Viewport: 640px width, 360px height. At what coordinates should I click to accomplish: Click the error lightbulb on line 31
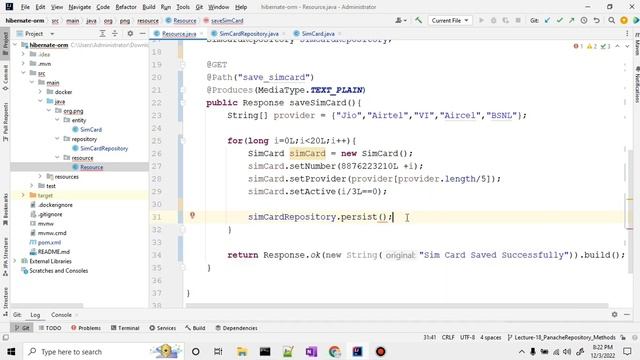click(x=192, y=216)
